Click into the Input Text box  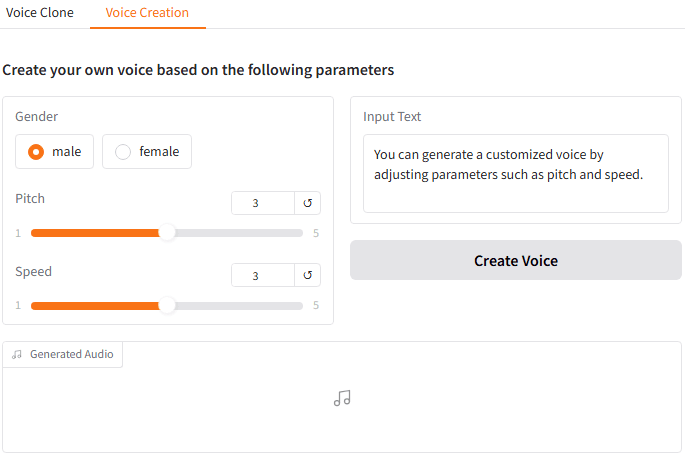click(515, 173)
